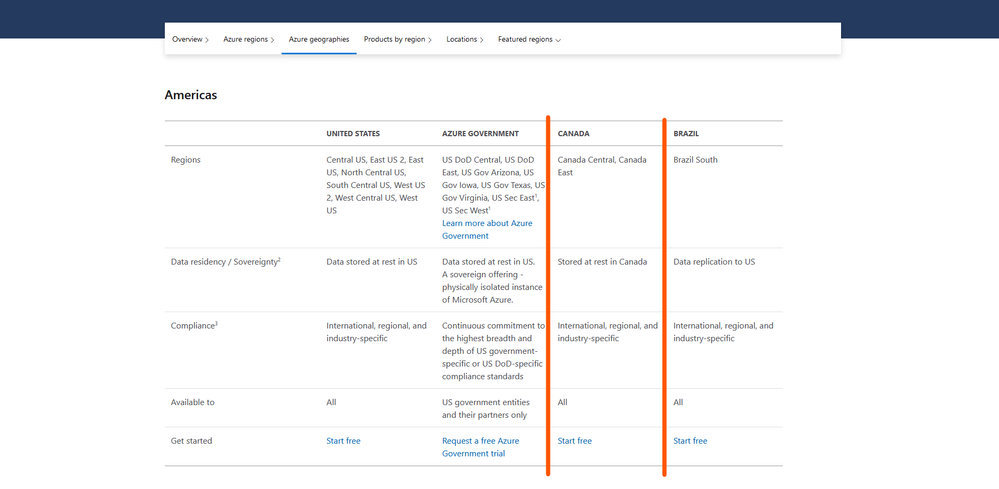Viewport: 999px width, 489px height.
Task: Click the Get started row label
Action: (191, 441)
